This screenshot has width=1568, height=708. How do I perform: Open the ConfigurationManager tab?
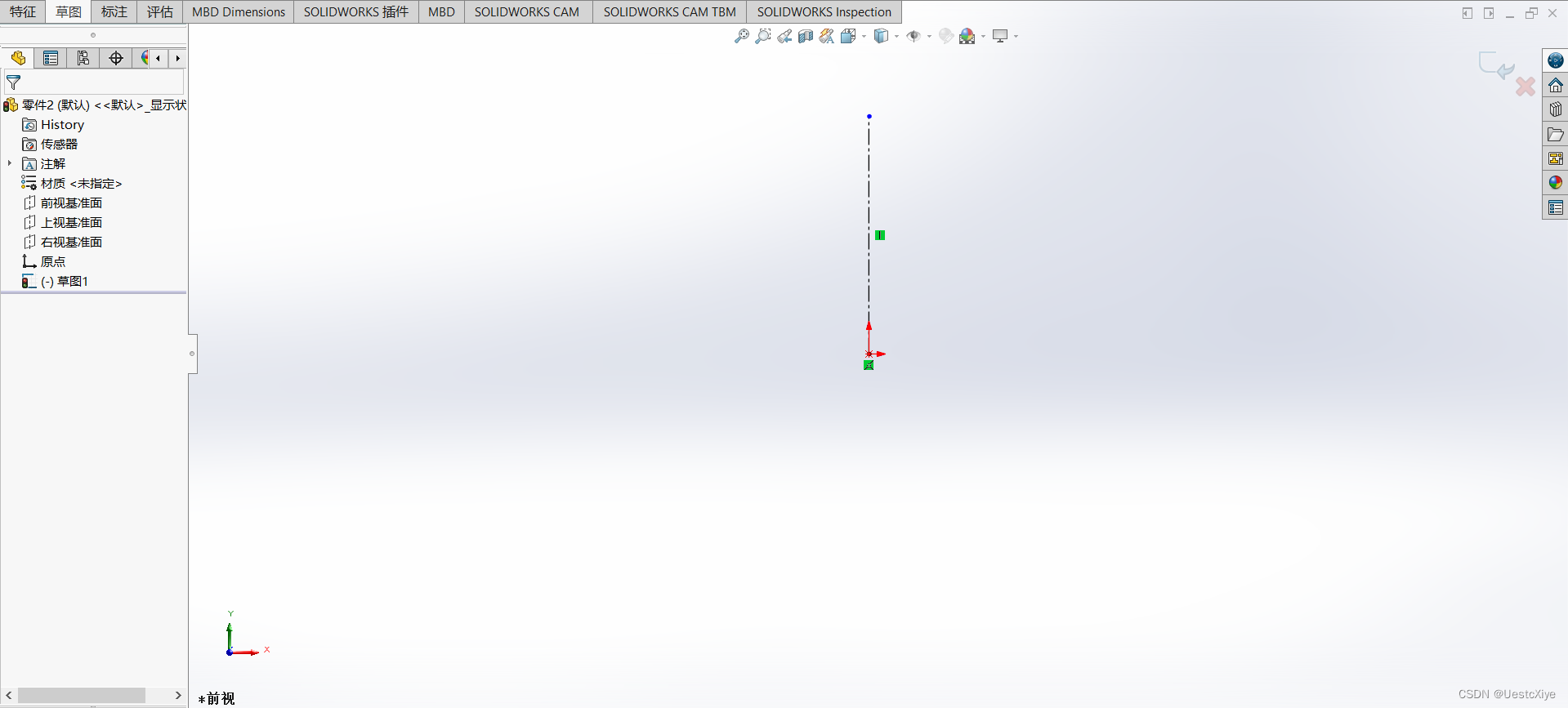(83, 58)
